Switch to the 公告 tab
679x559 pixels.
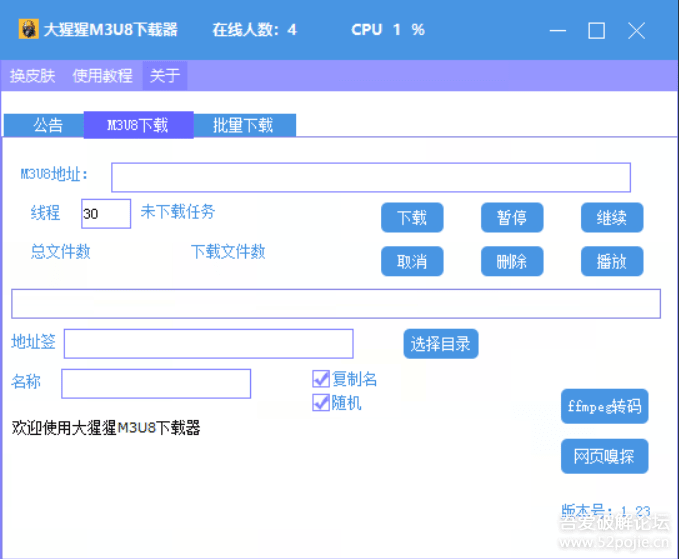click(47, 125)
